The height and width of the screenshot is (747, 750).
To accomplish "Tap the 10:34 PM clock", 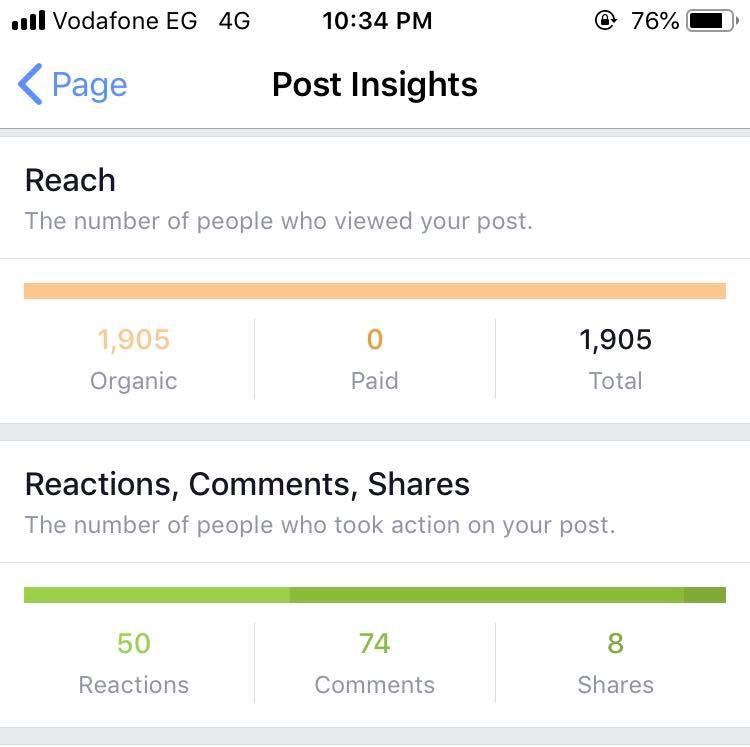I will pyautogui.click(x=377, y=21).
